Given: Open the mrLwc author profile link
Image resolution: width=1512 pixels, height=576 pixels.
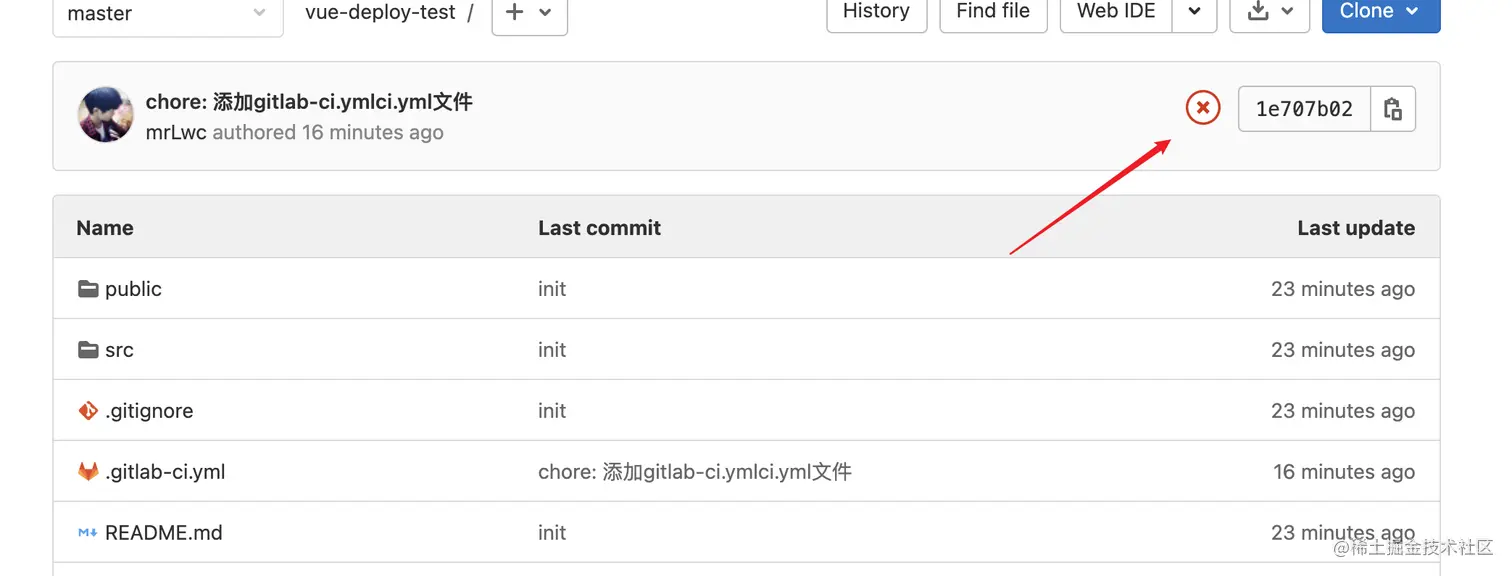Looking at the screenshot, I should [x=176, y=133].
